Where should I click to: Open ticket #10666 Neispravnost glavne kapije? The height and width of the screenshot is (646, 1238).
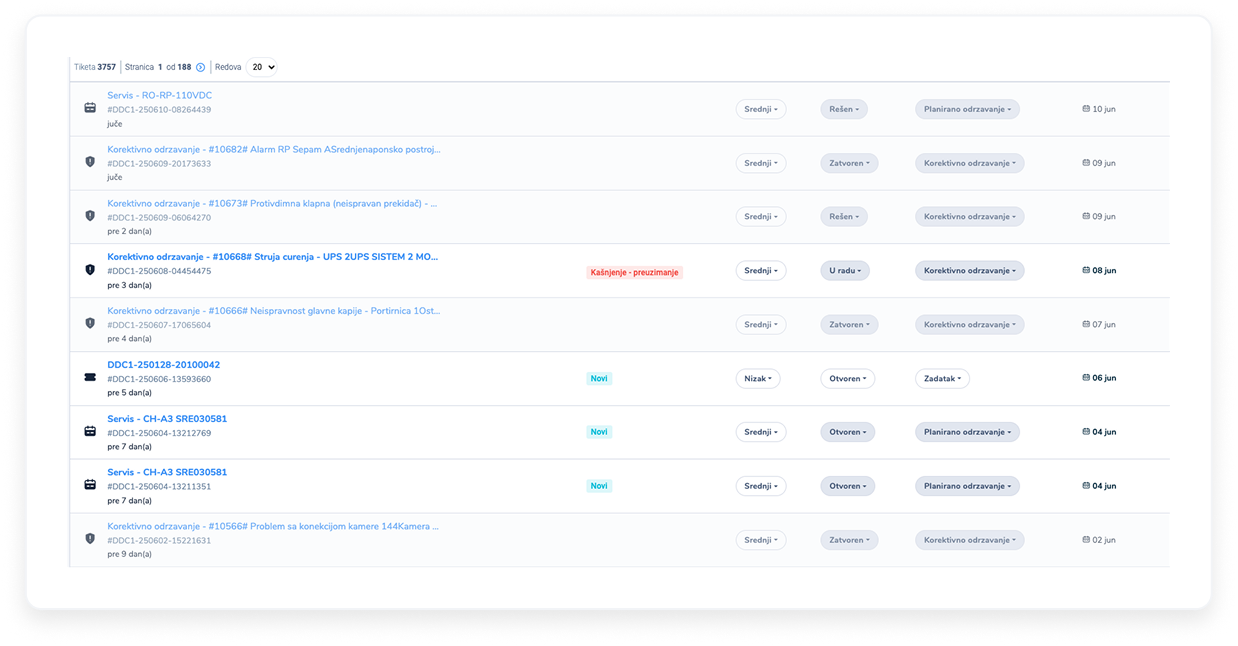(273, 311)
